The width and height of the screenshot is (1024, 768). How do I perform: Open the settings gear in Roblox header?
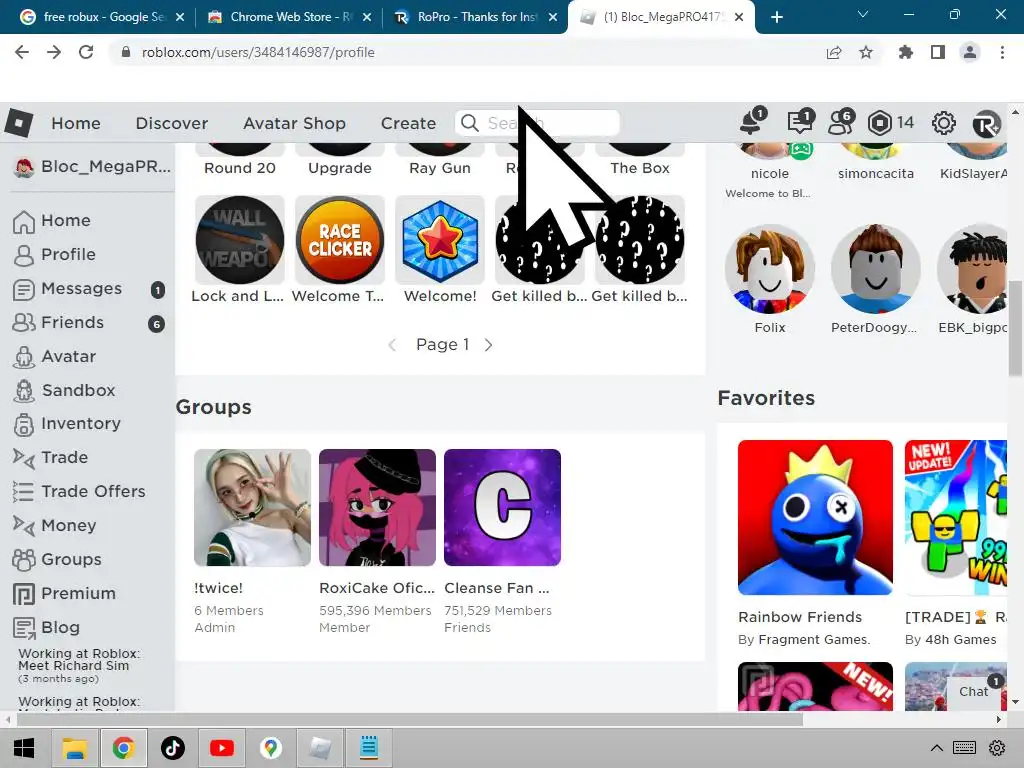coord(944,123)
